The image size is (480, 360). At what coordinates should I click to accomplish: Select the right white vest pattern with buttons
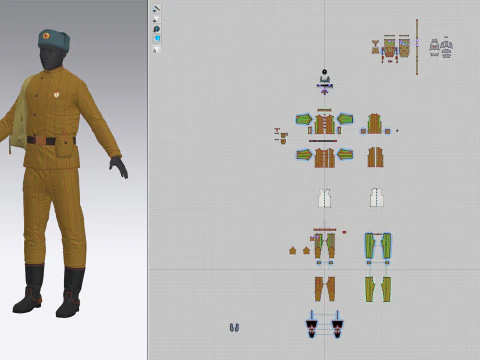click(376, 197)
